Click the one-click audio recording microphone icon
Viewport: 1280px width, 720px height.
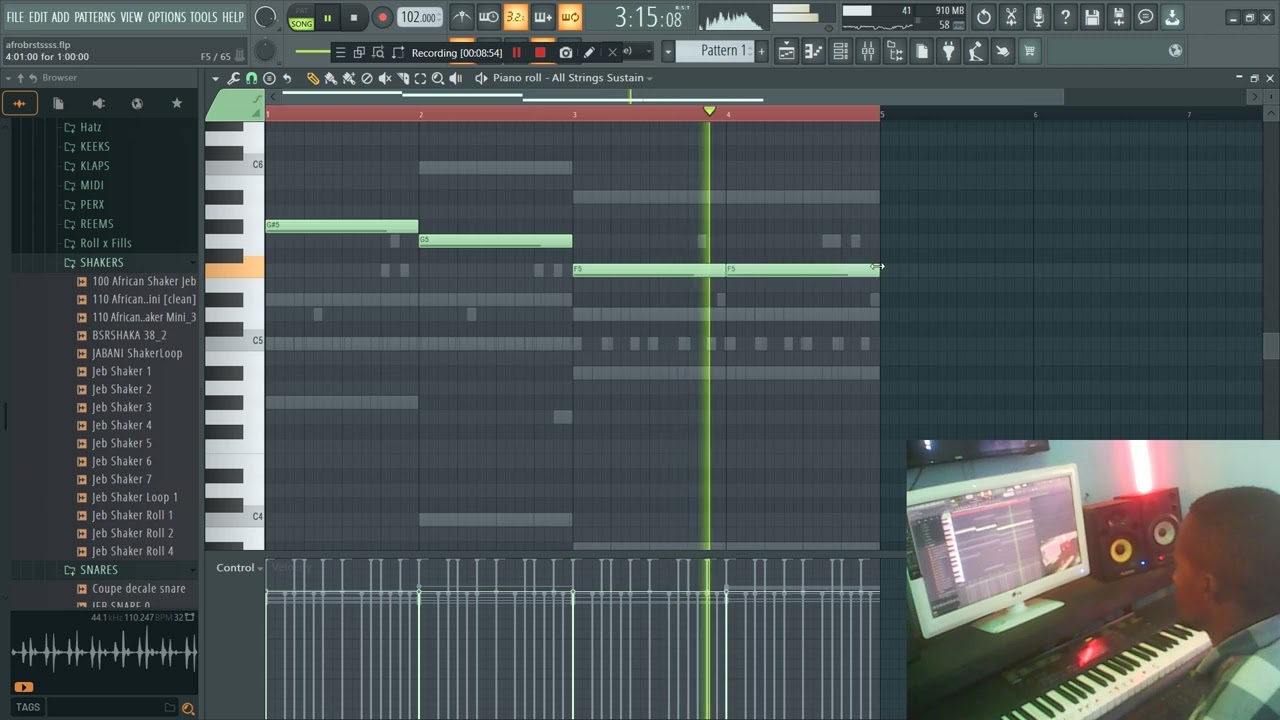click(x=1038, y=17)
